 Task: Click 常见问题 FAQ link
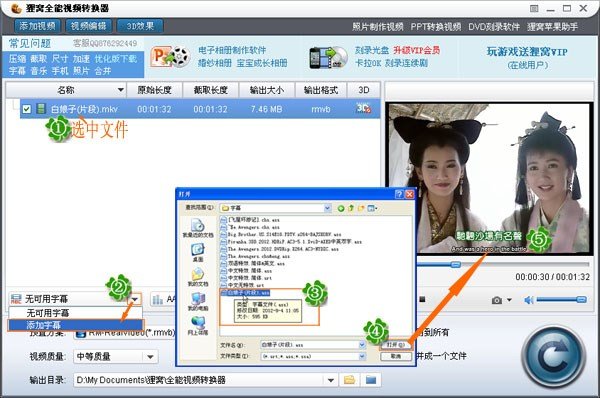[x=30, y=43]
